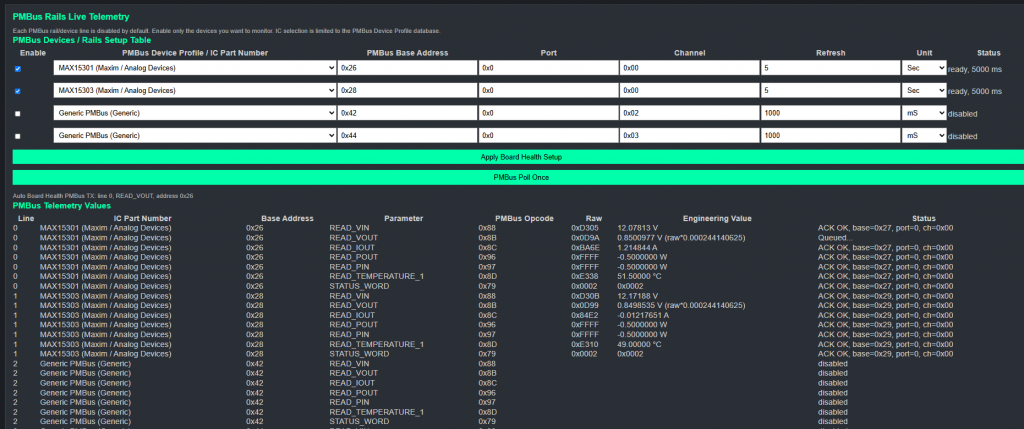Uncheck the enable box for MAX15303 row
Image resolution: width=1024 pixels, height=429 pixels.
click(18, 91)
